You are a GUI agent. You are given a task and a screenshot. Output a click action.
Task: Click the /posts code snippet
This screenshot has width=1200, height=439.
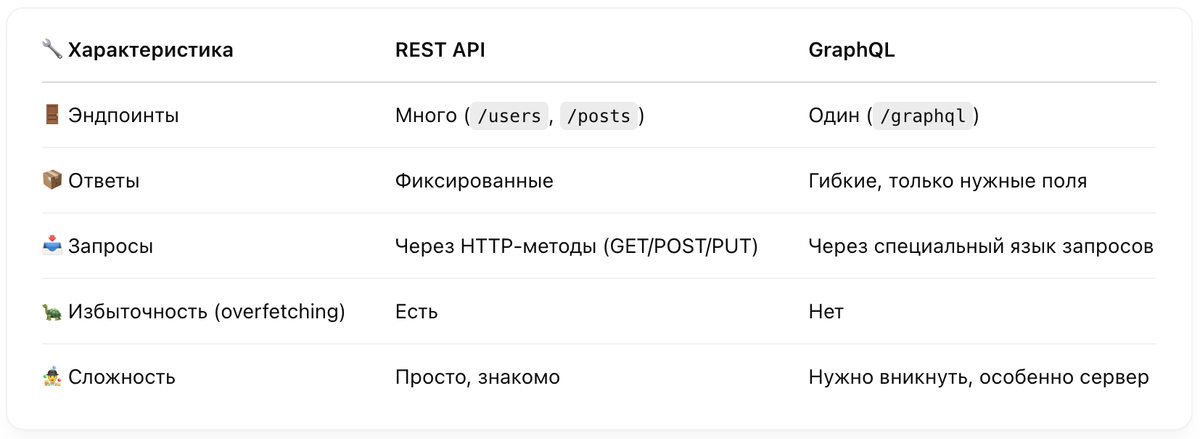[598, 116]
